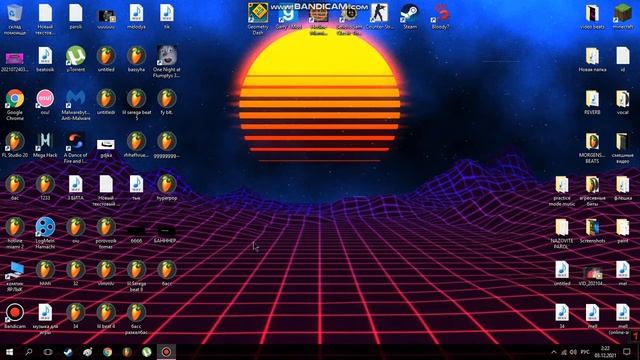Open the vocal folder
640x360 pixels.
pyautogui.click(x=622, y=101)
